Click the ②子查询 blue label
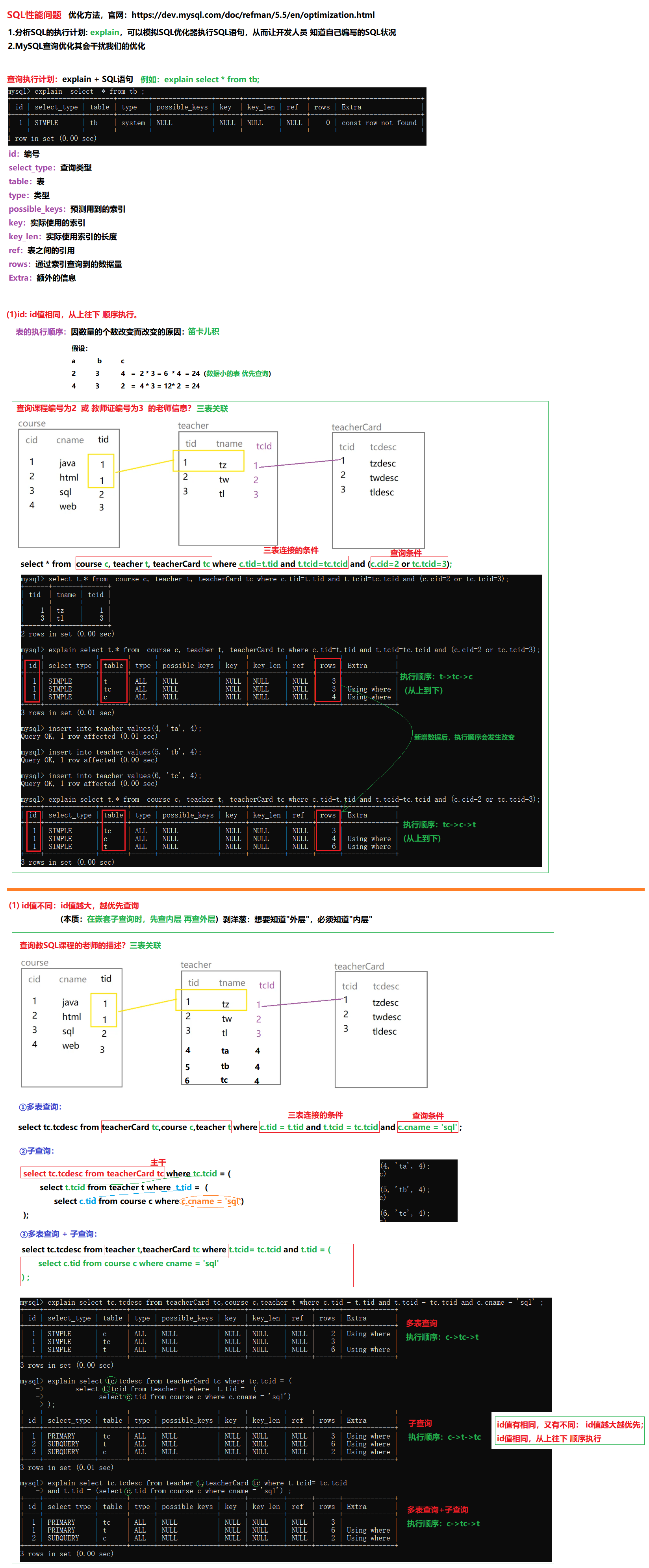 click(x=37, y=1151)
